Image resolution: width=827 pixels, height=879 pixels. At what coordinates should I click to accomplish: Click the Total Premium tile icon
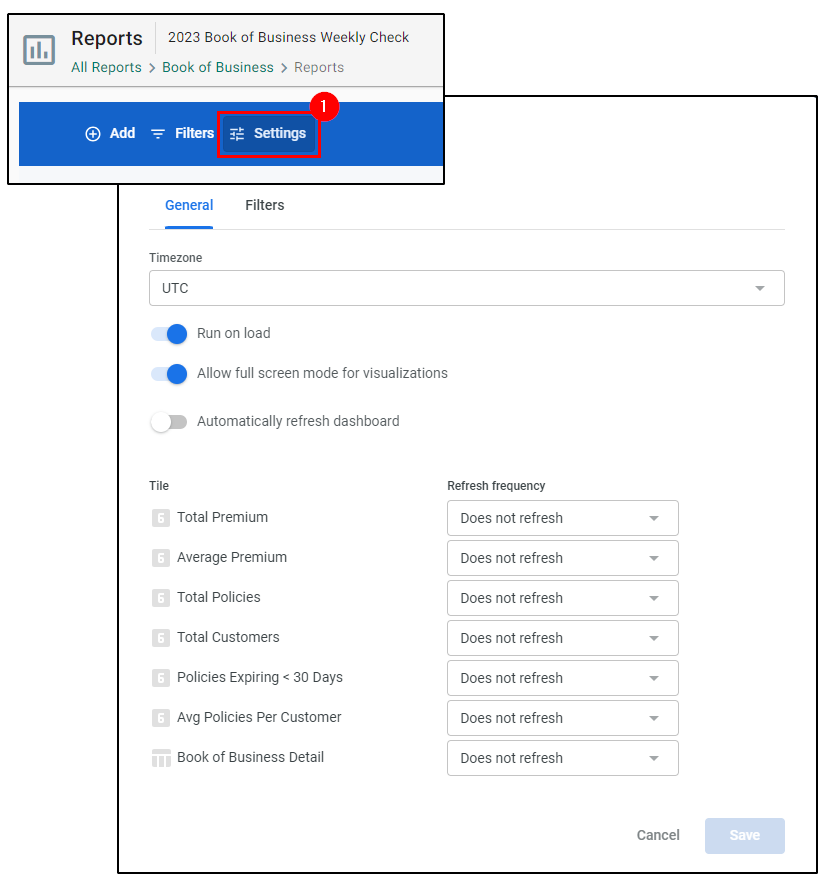coord(161,517)
